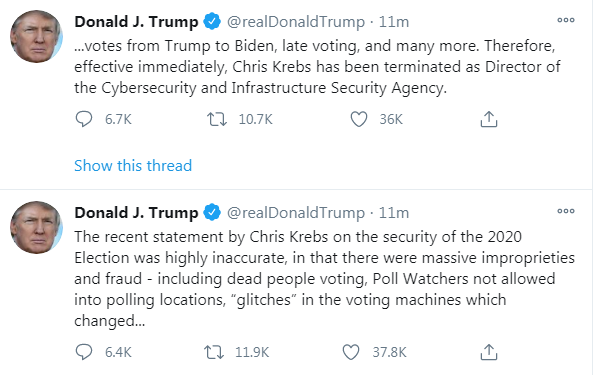Open the first tweet's author display name
Image resolution: width=593 pixels, height=375 pixels.
[x=136, y=22]
